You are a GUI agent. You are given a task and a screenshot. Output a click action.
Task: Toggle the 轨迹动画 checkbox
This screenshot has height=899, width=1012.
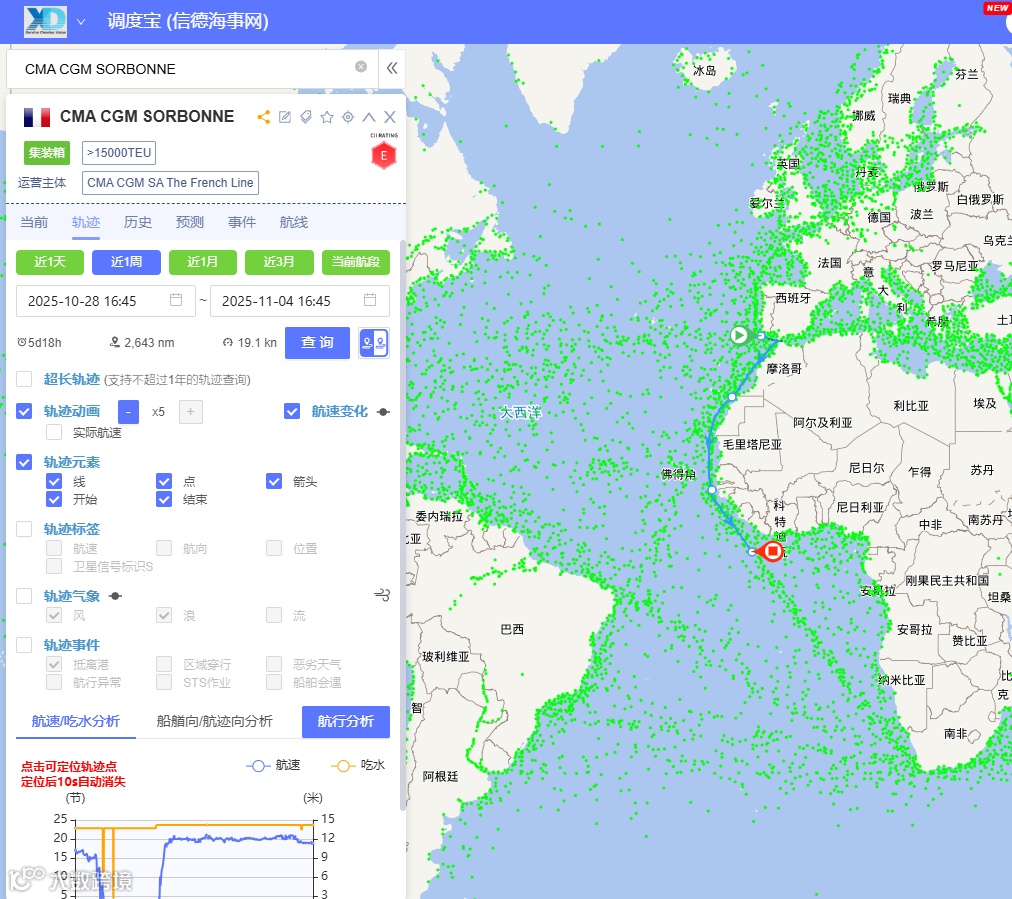pyautogui.click(x=24, y=411)
